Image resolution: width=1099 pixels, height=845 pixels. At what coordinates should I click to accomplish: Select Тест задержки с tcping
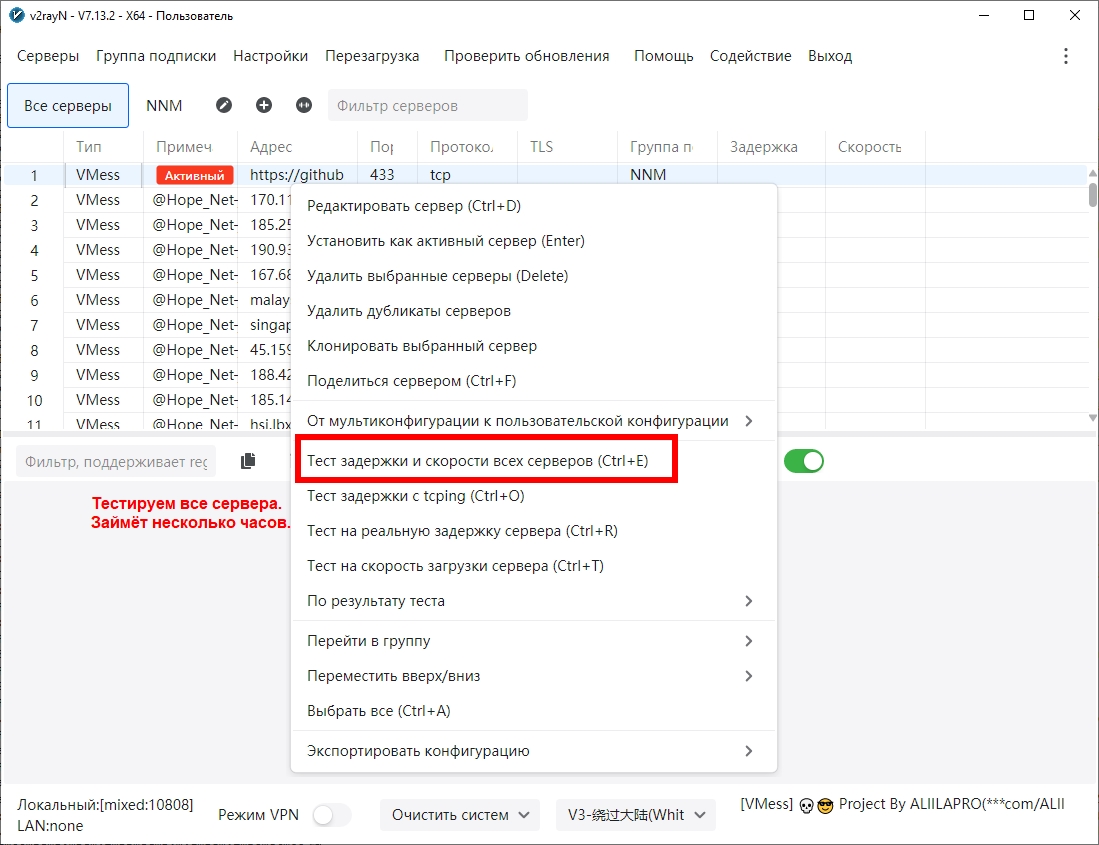533,496
